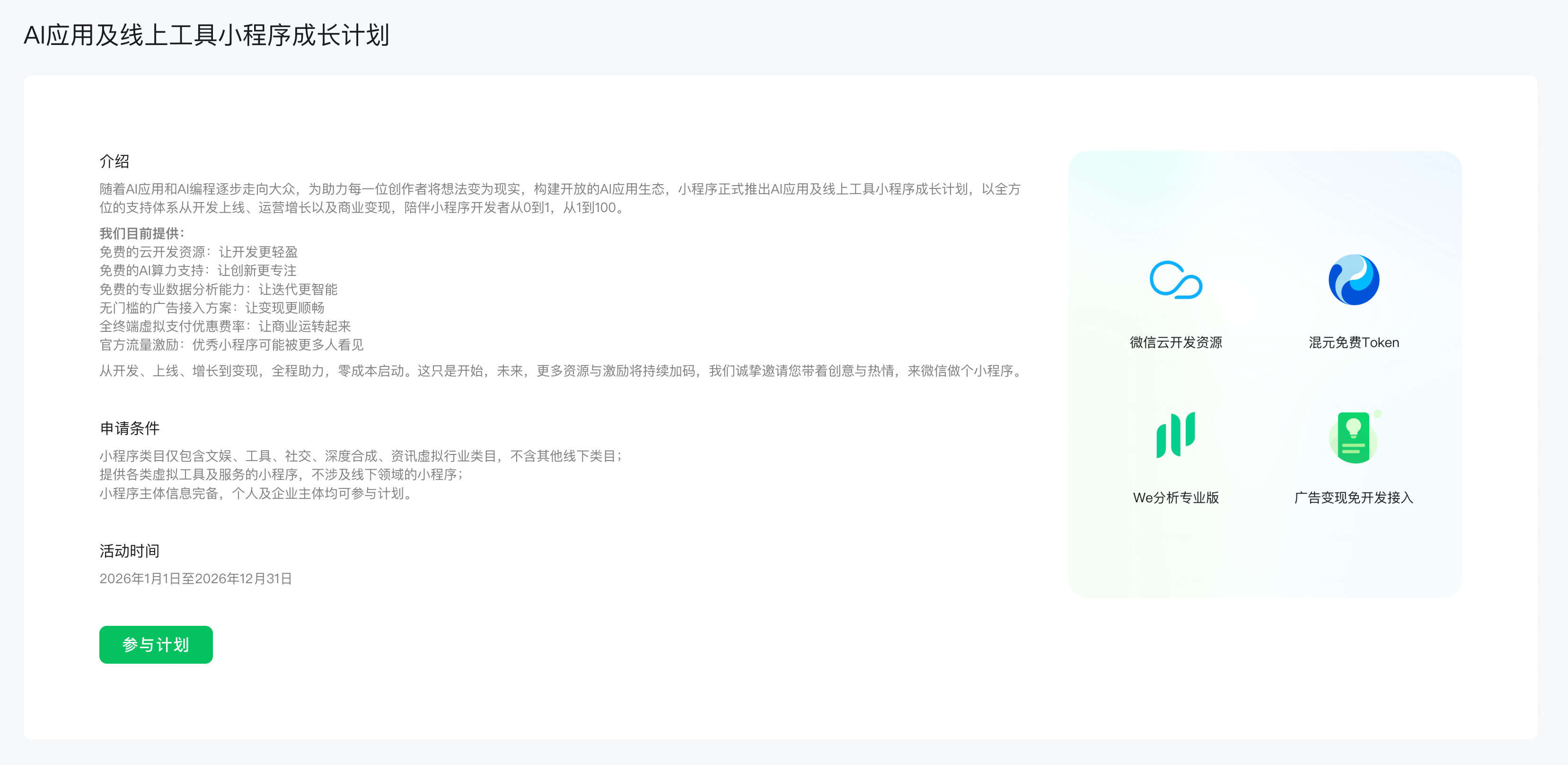Click the line 免费的AI算力支持：让创新更专注

[x=198, y=270]
